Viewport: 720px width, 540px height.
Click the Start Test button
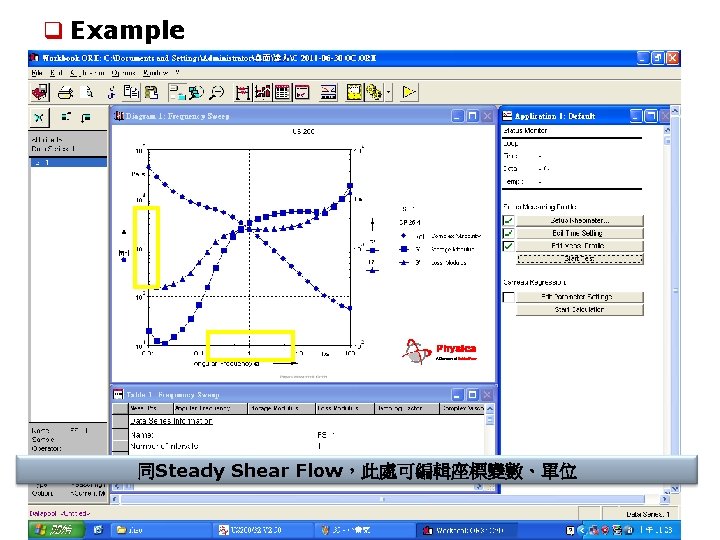pyautogui.click(x=579, y=259)
